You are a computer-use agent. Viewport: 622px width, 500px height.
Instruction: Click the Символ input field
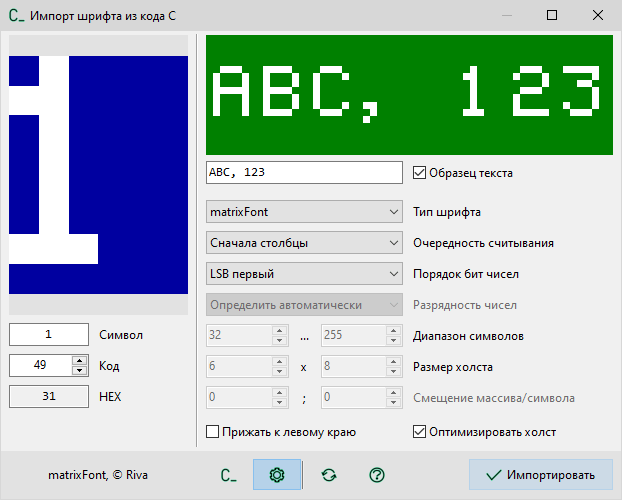pos(49,335)
